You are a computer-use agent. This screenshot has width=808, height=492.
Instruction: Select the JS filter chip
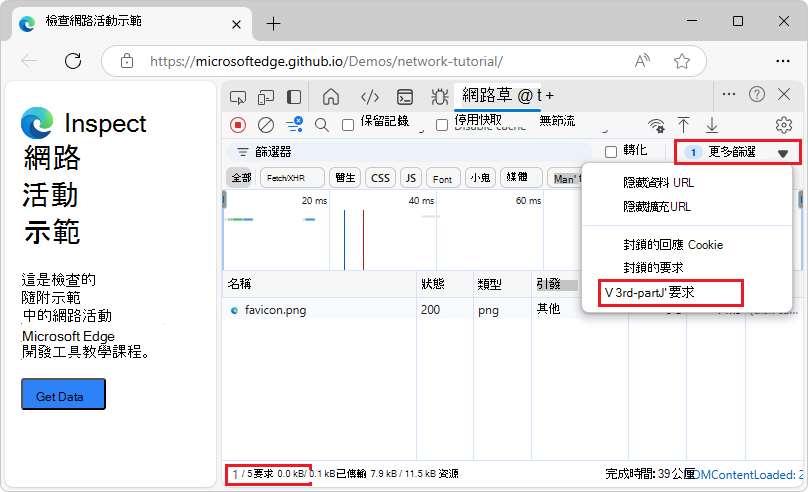point(411,178)
